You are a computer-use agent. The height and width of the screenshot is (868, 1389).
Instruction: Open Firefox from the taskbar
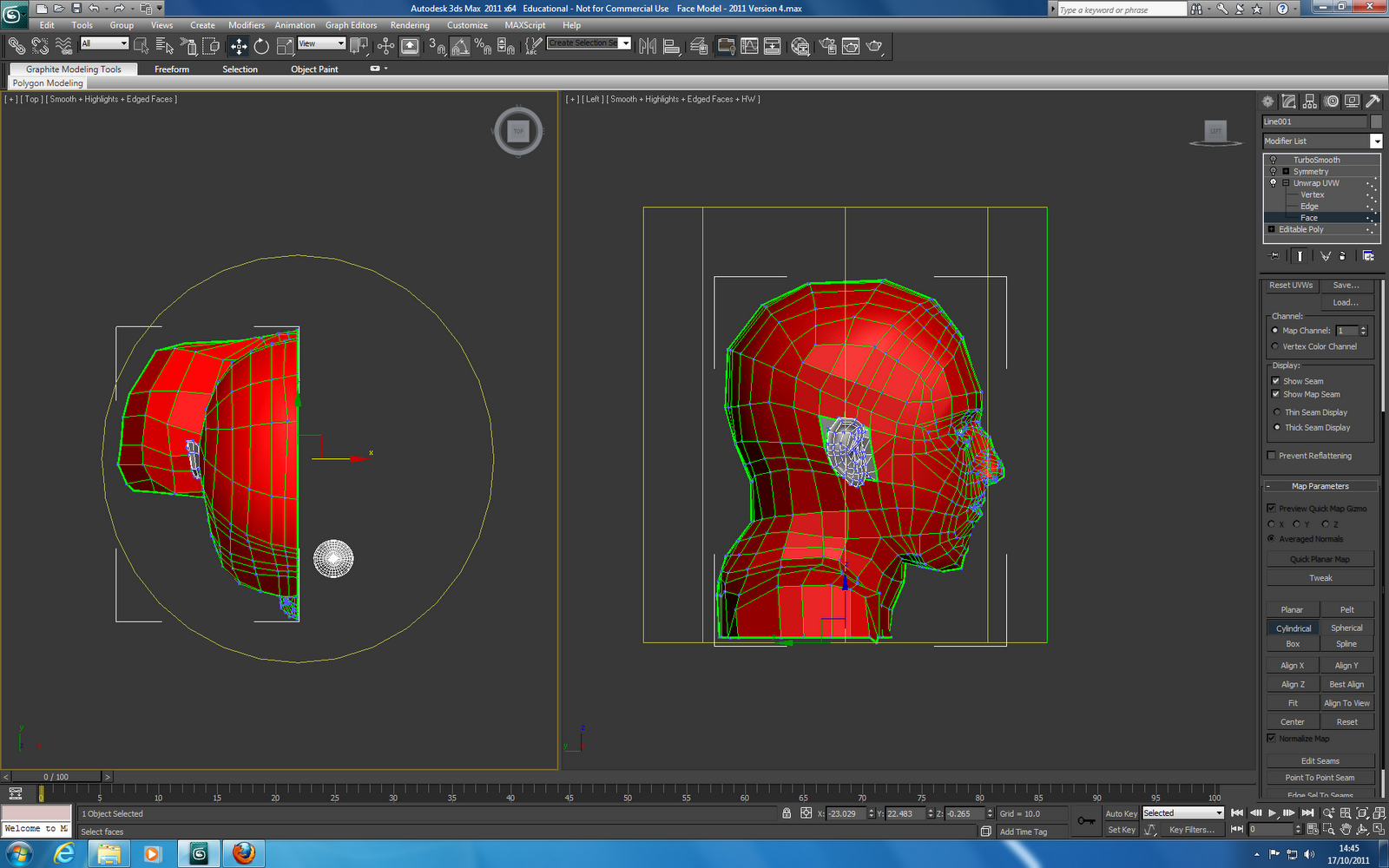click(243, 854)
